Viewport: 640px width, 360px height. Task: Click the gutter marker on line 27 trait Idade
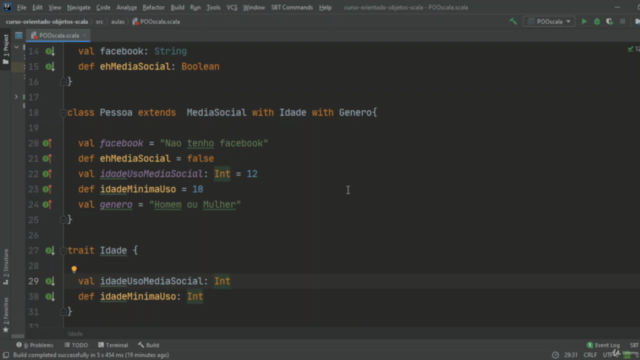50,251
